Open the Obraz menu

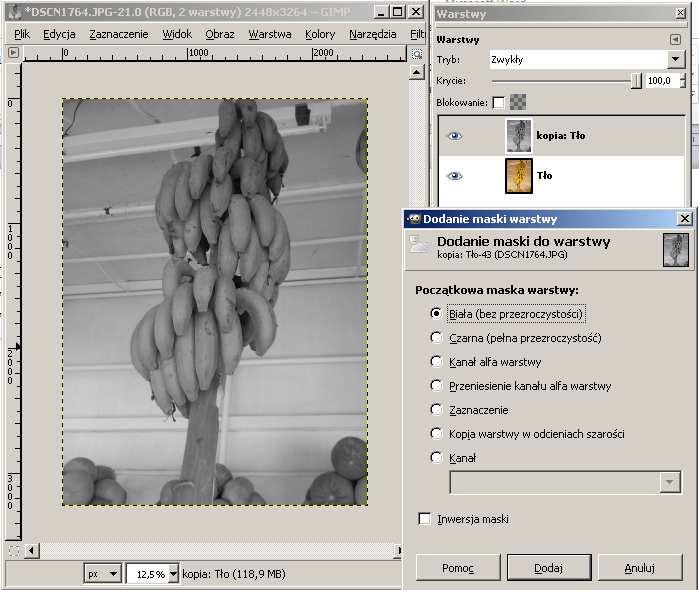point(220,34)
